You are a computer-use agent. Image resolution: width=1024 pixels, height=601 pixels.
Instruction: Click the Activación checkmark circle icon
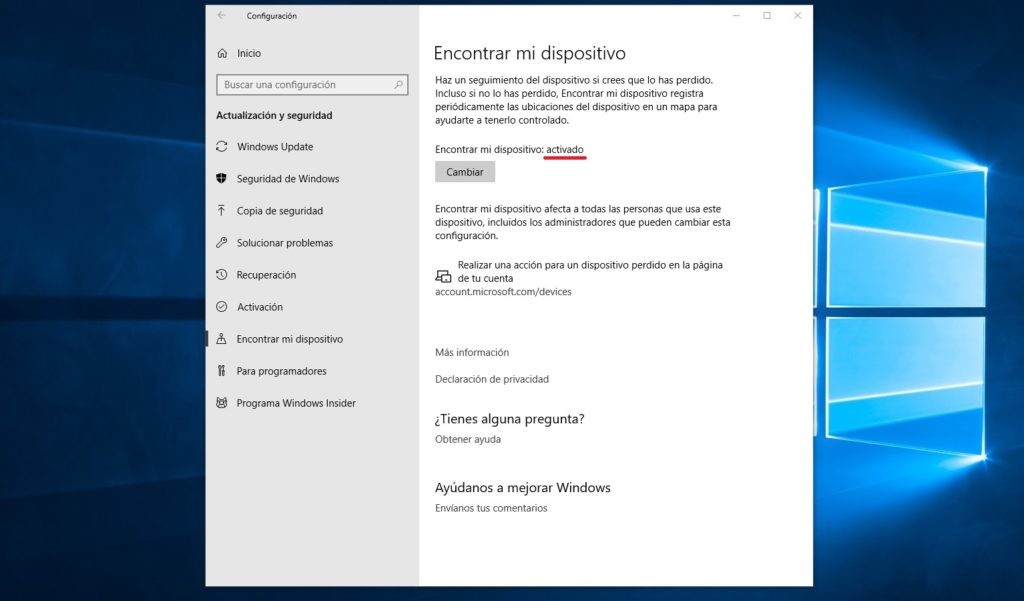pos(221,306)
